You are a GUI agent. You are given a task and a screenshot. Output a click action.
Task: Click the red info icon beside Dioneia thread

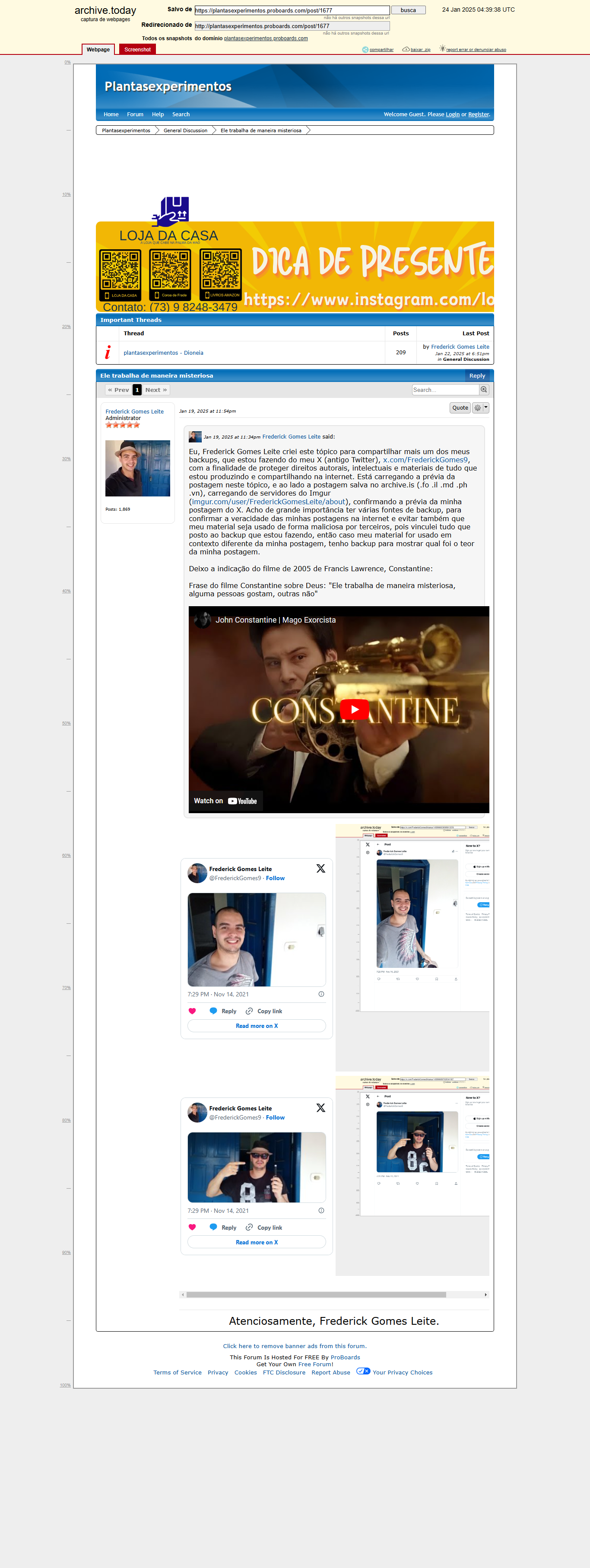pos(108,353)
